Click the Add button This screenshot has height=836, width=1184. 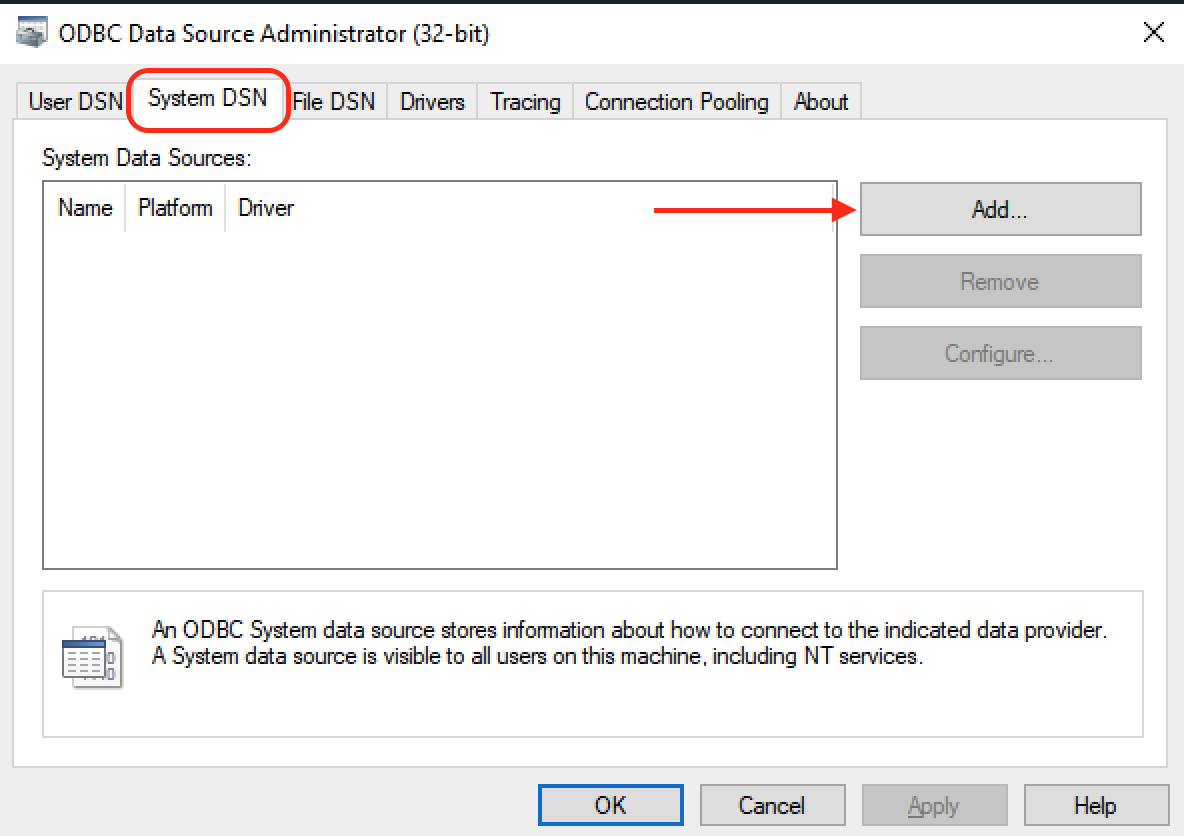pyautogui.click(x=999, y=209)
